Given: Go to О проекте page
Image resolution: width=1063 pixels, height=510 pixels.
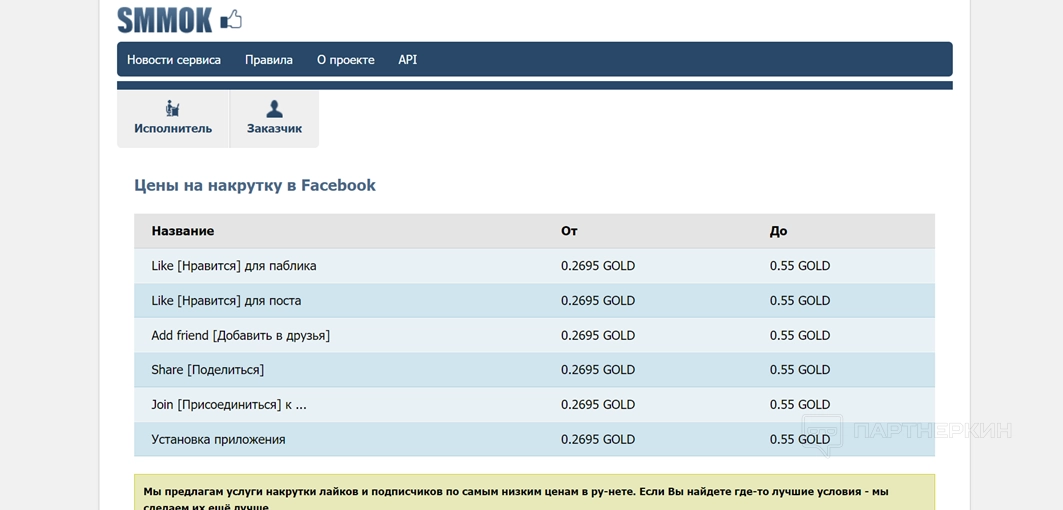Looking at the screenshot, I should (x=346, y=60).
